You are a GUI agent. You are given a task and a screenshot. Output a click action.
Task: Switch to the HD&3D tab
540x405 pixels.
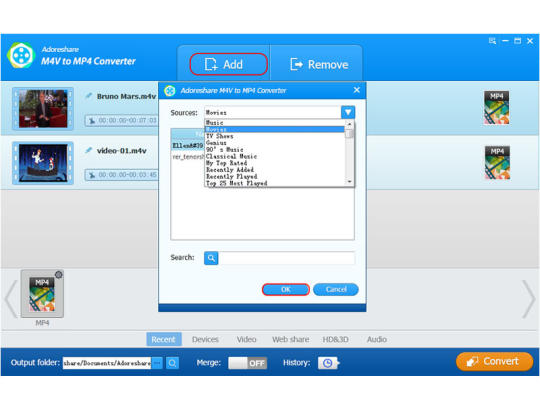click(335, 340)
